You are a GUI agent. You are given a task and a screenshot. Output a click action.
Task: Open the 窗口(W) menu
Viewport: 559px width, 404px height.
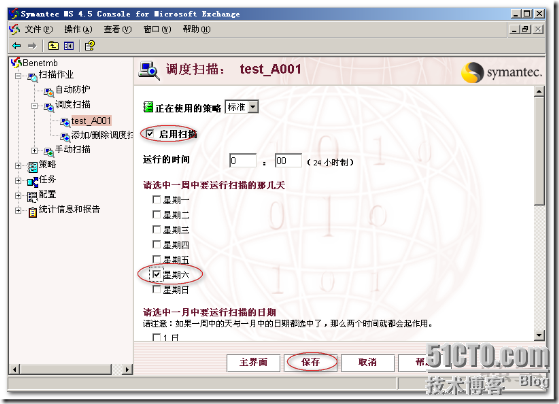click(157, 29)
